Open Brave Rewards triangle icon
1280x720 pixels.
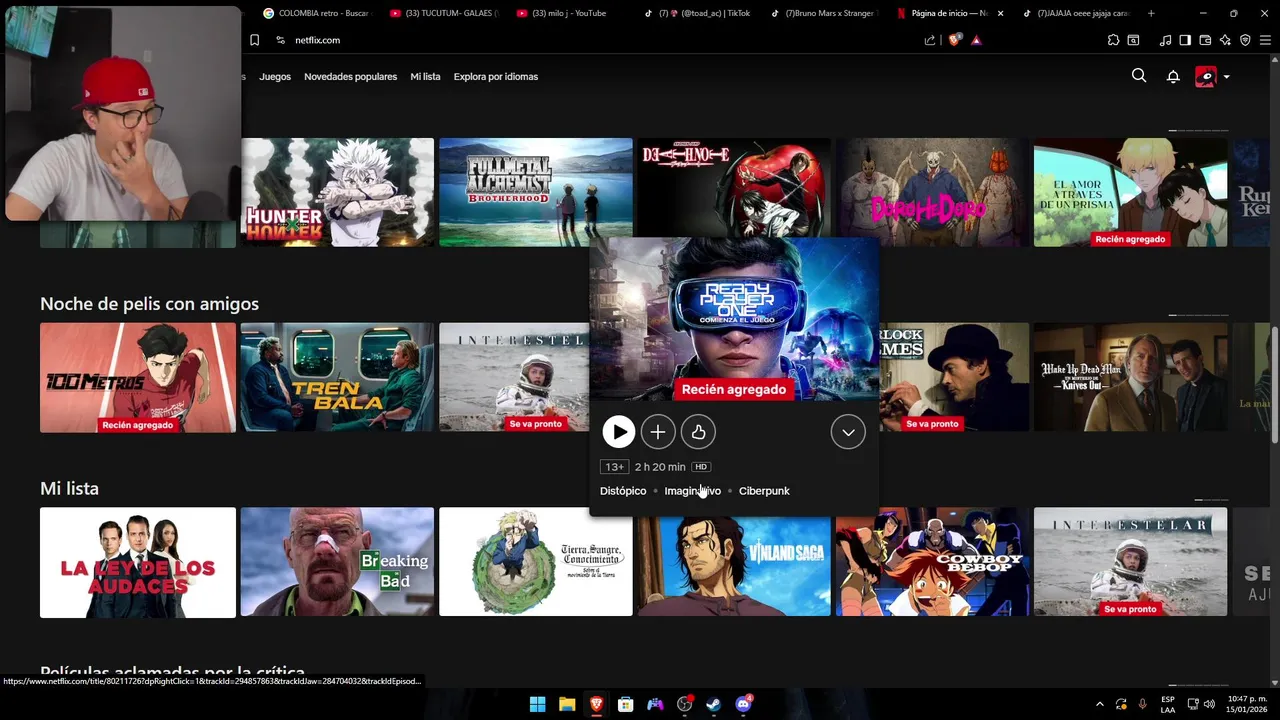click(976, 40)
